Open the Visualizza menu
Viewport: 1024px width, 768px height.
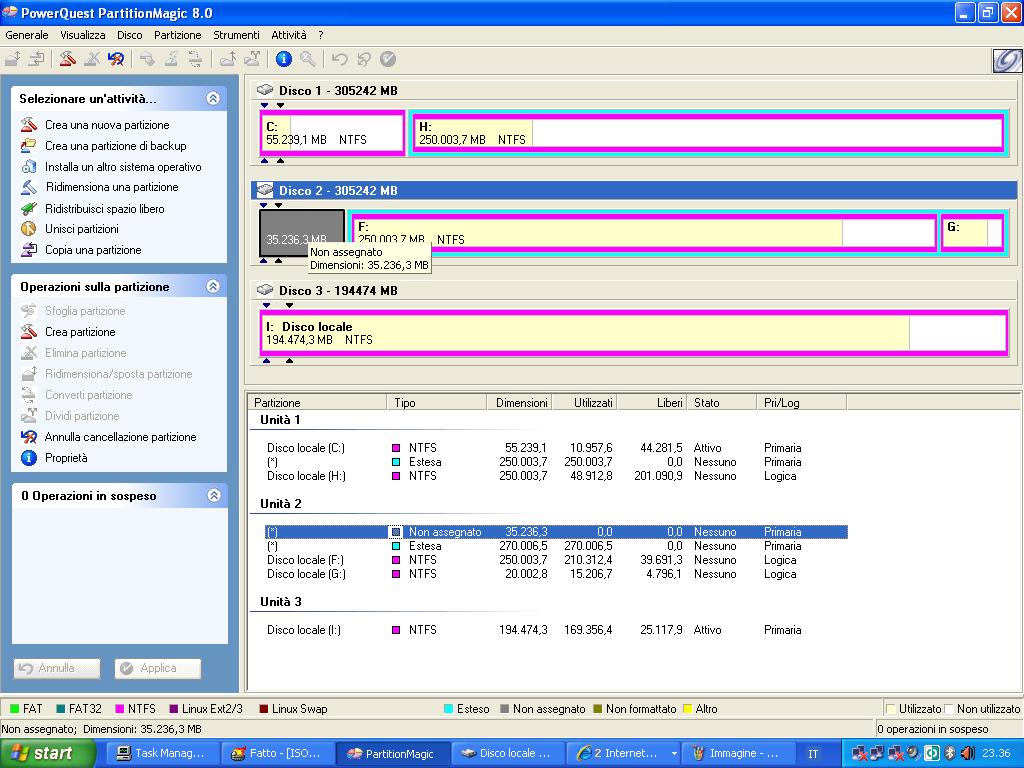coord(83,35)
